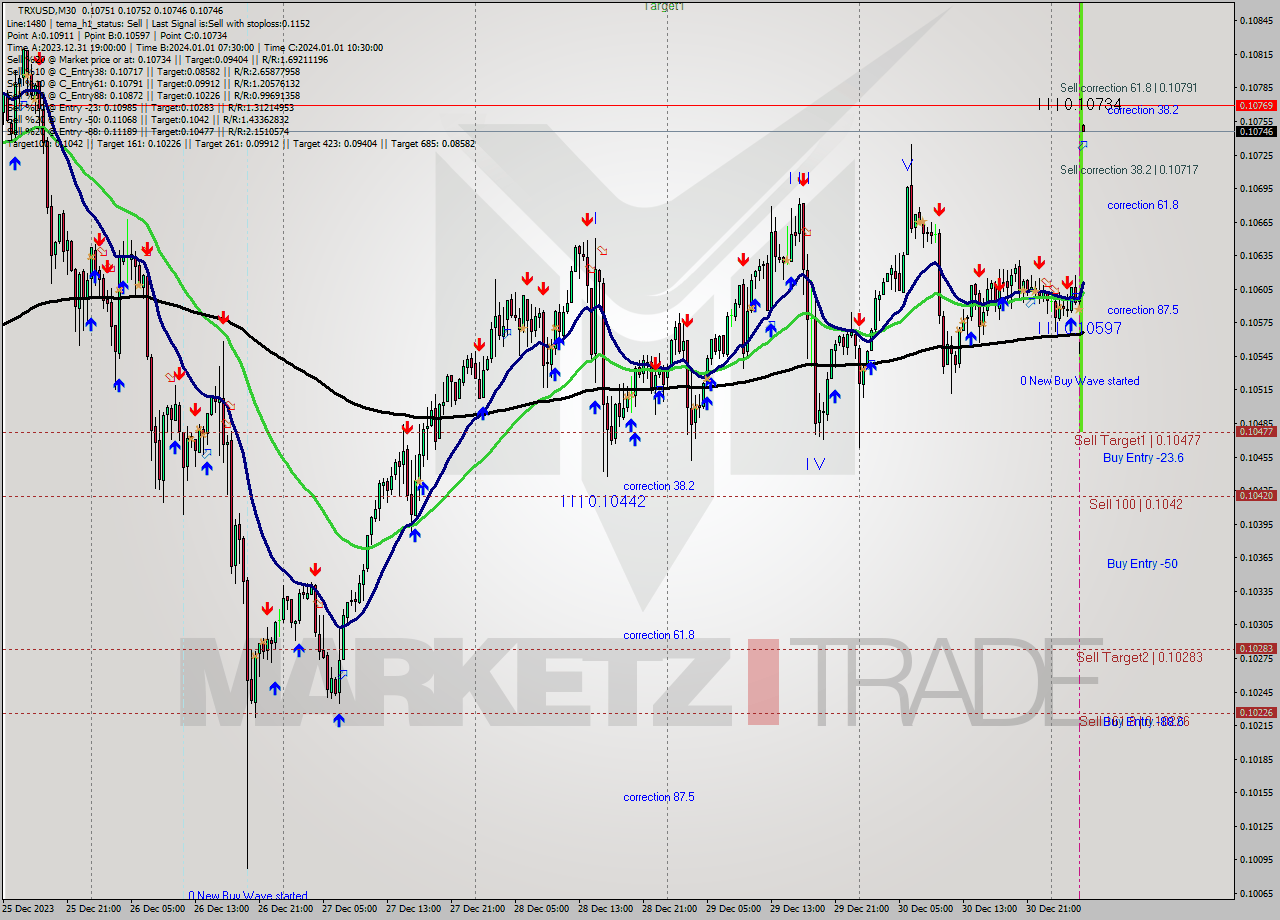Click 'Sell Target1 | 0.10477' label
The width and height of the screenshot is (1280, 920).
pos(1137,440)
